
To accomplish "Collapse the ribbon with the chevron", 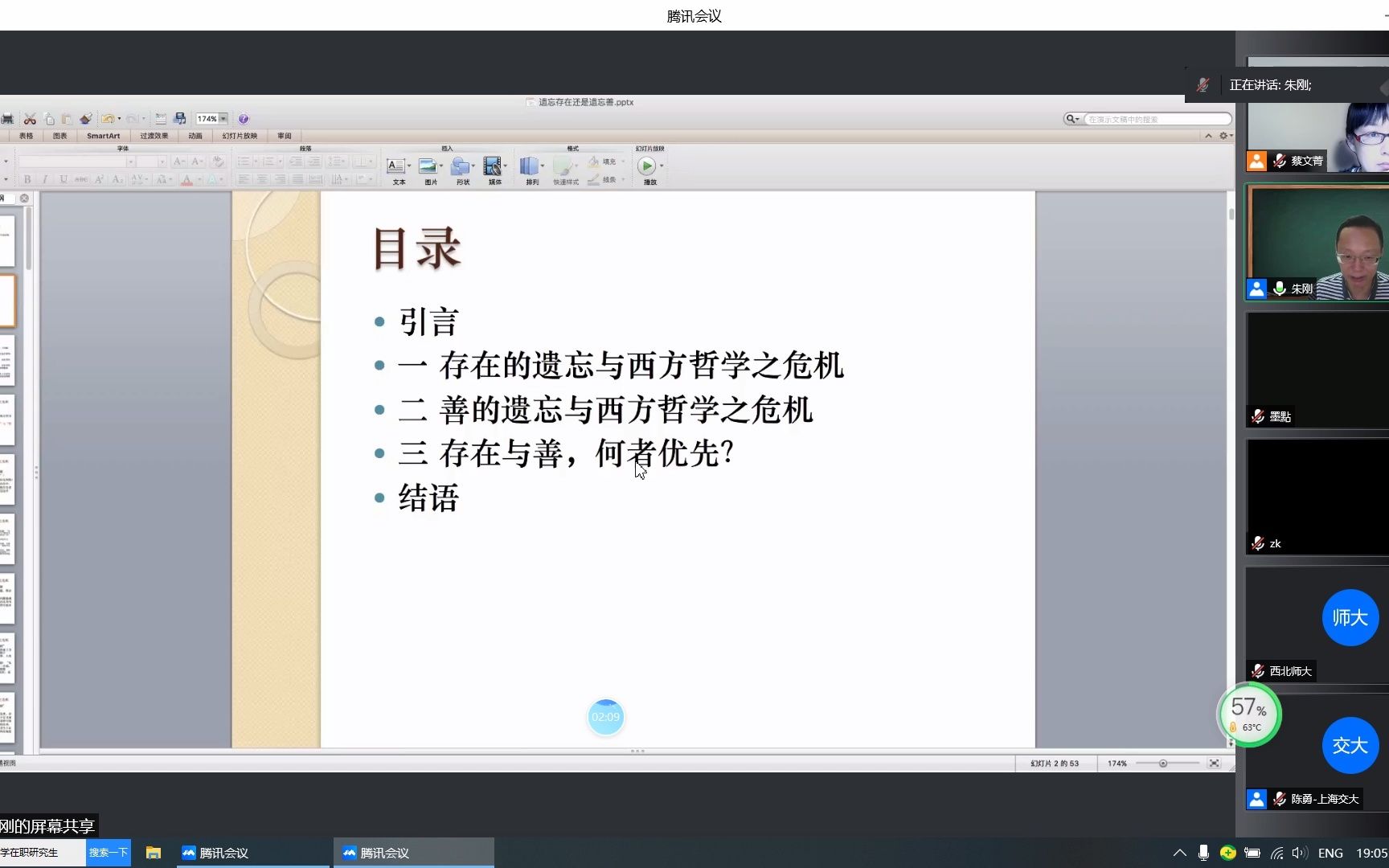I will tap(1208, 136).
